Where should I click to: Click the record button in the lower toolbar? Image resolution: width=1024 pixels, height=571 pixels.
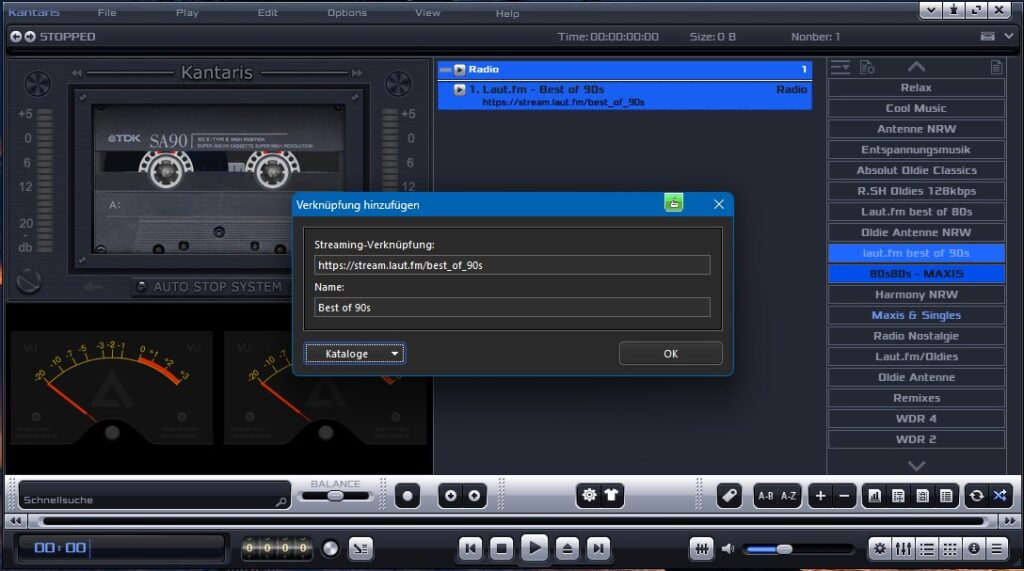coord(408,497)
